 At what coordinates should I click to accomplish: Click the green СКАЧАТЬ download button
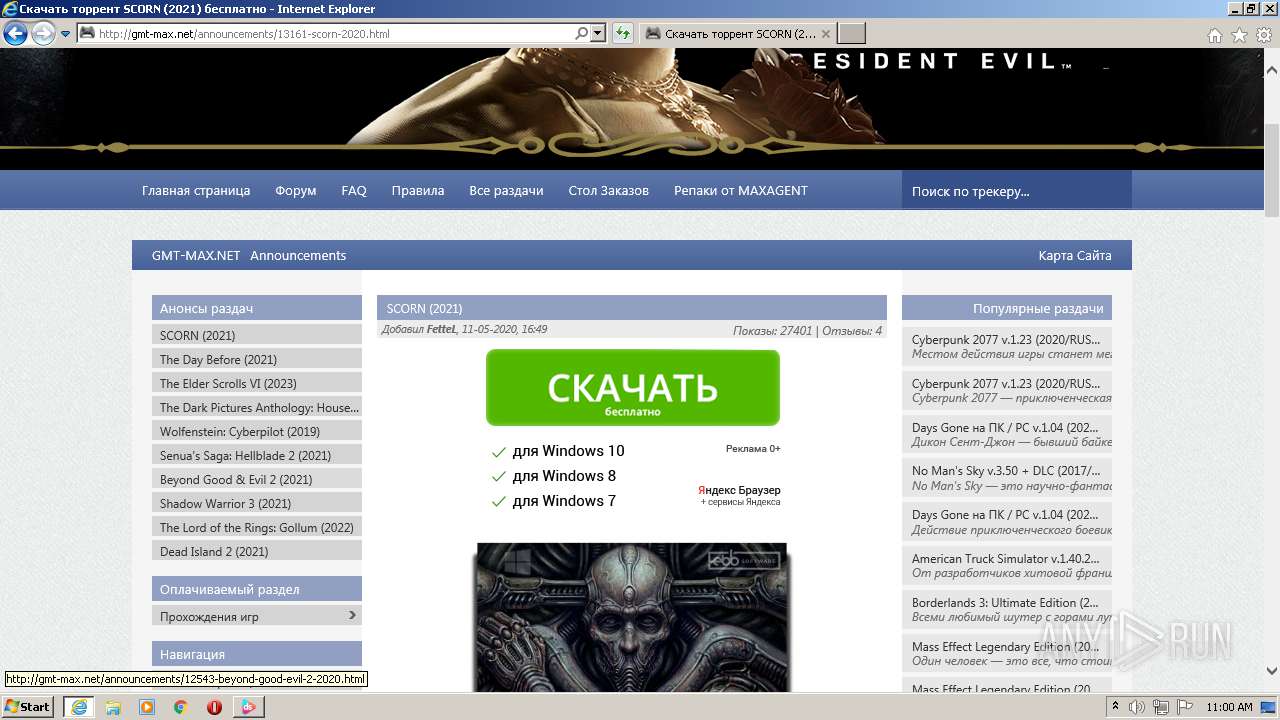click(x=632, y=388)
